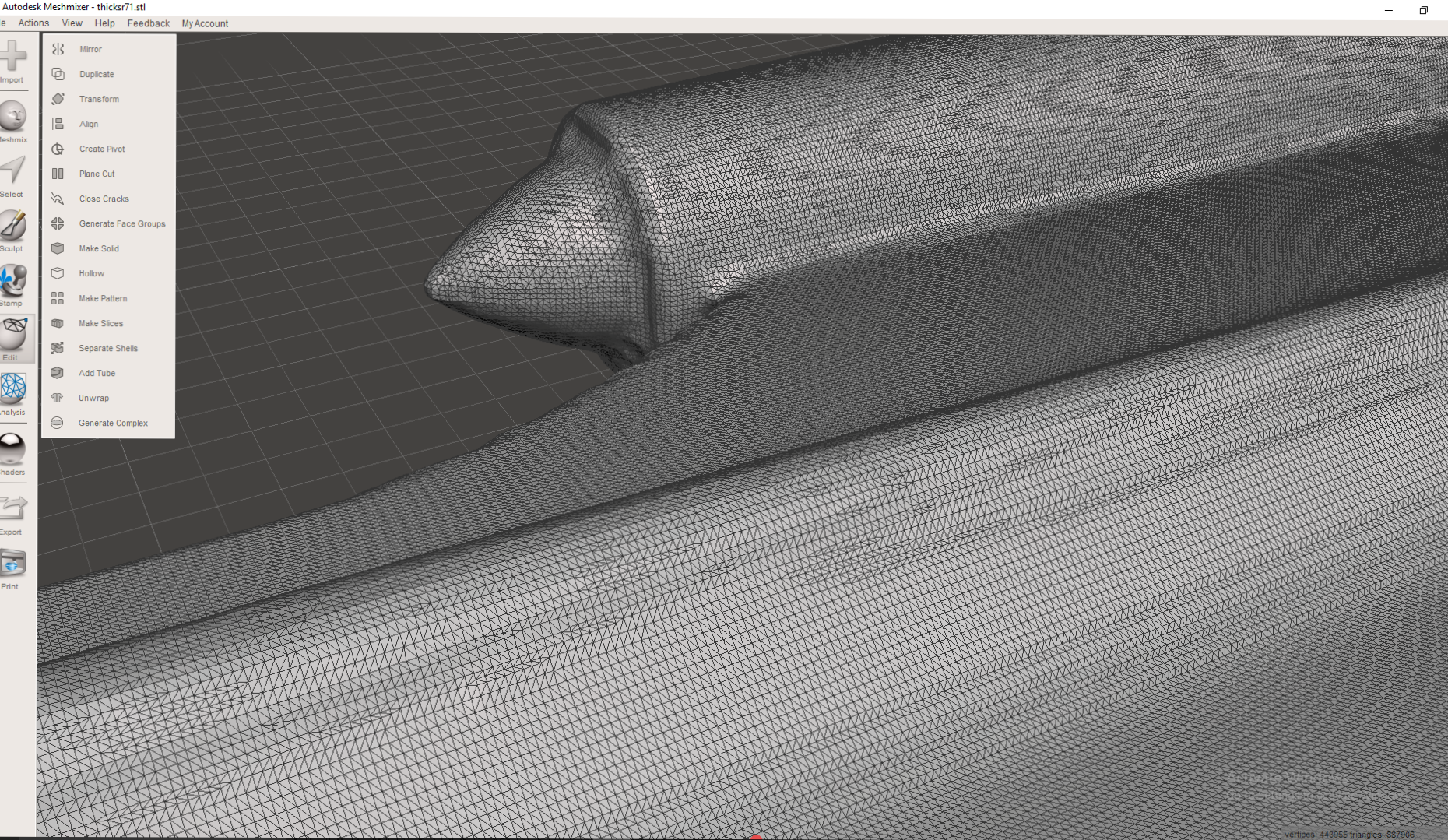Open the Analysis tools

13,394
